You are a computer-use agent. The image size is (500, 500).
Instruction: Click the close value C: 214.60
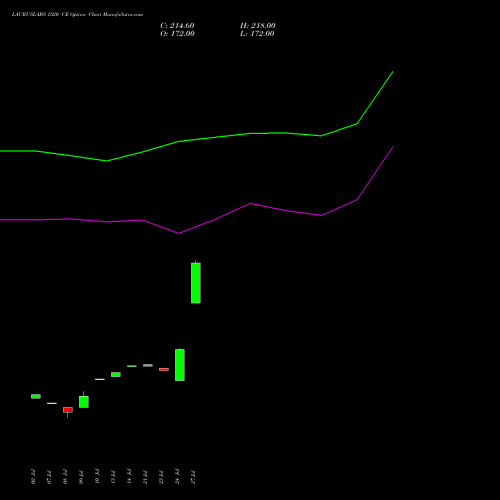(x=177, y=25)
